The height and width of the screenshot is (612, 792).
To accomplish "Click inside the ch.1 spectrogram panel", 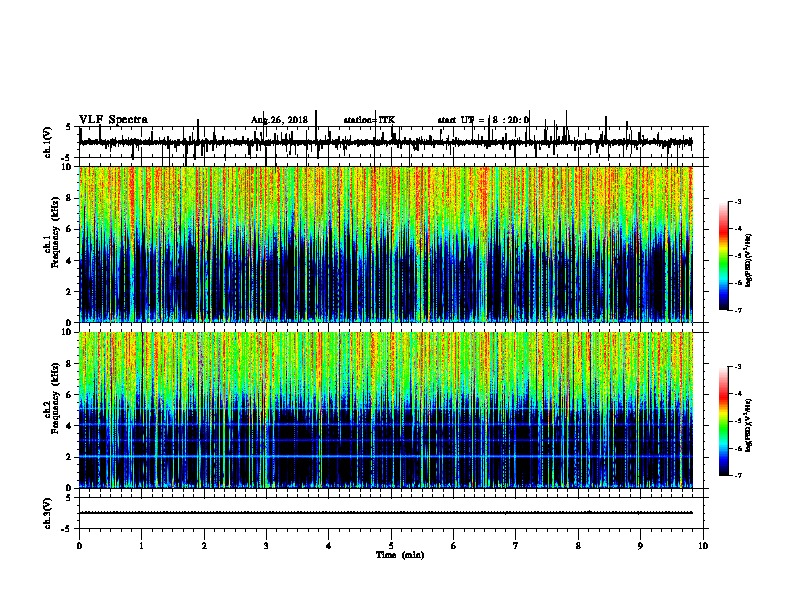I will click(386, 244).
